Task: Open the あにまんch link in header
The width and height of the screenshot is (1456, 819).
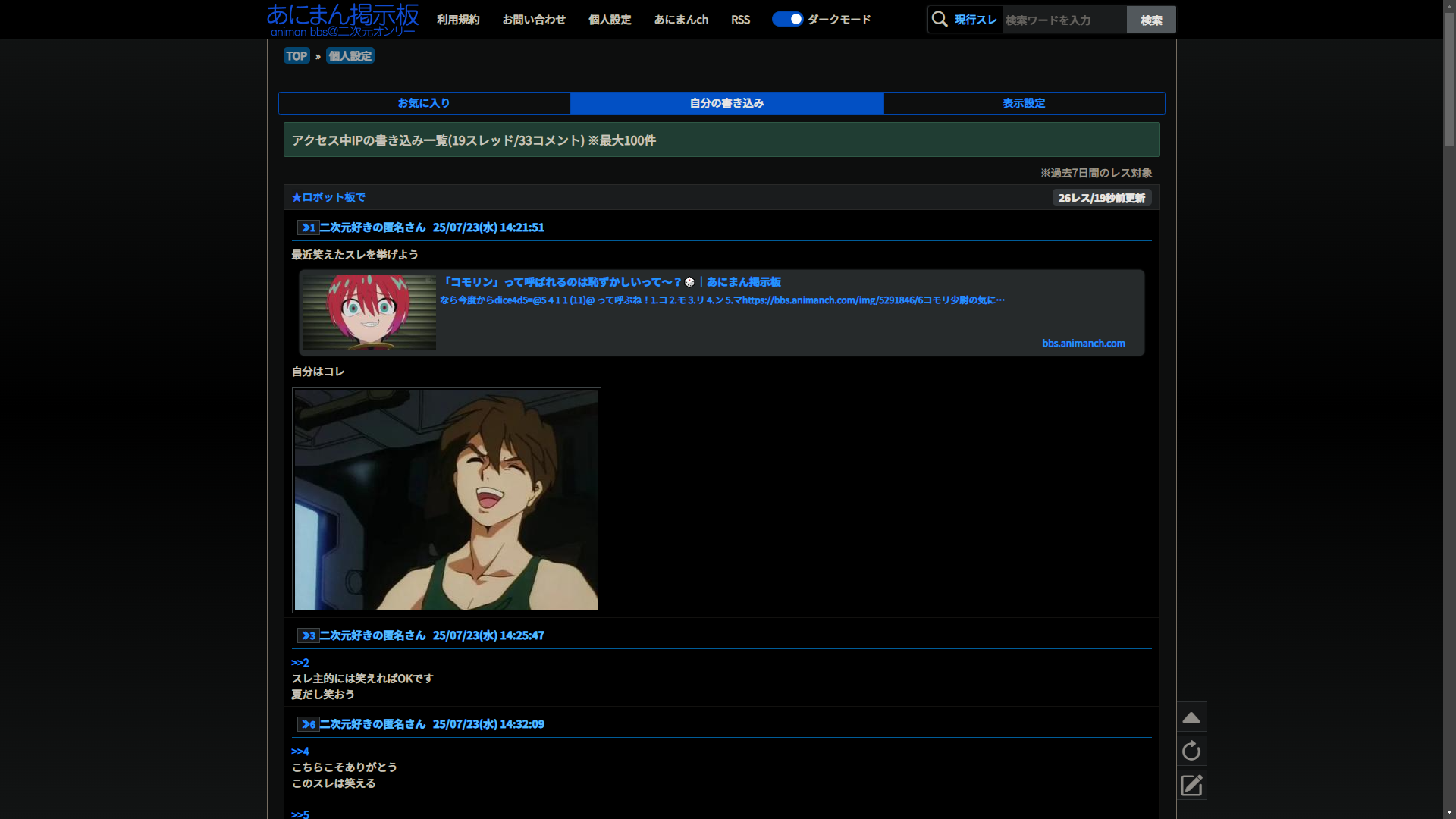Action: pos(681,20)
